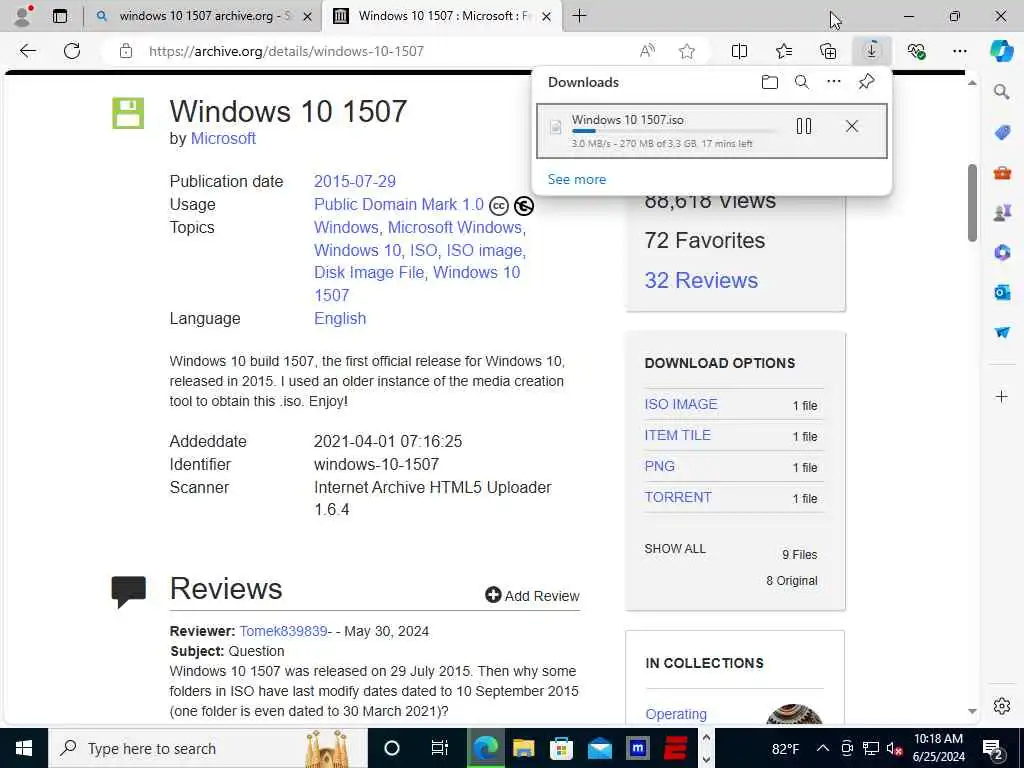Open File Explorer from the taskbar
Viewport: 1024px width, 768px height.
tap(523, 748)
